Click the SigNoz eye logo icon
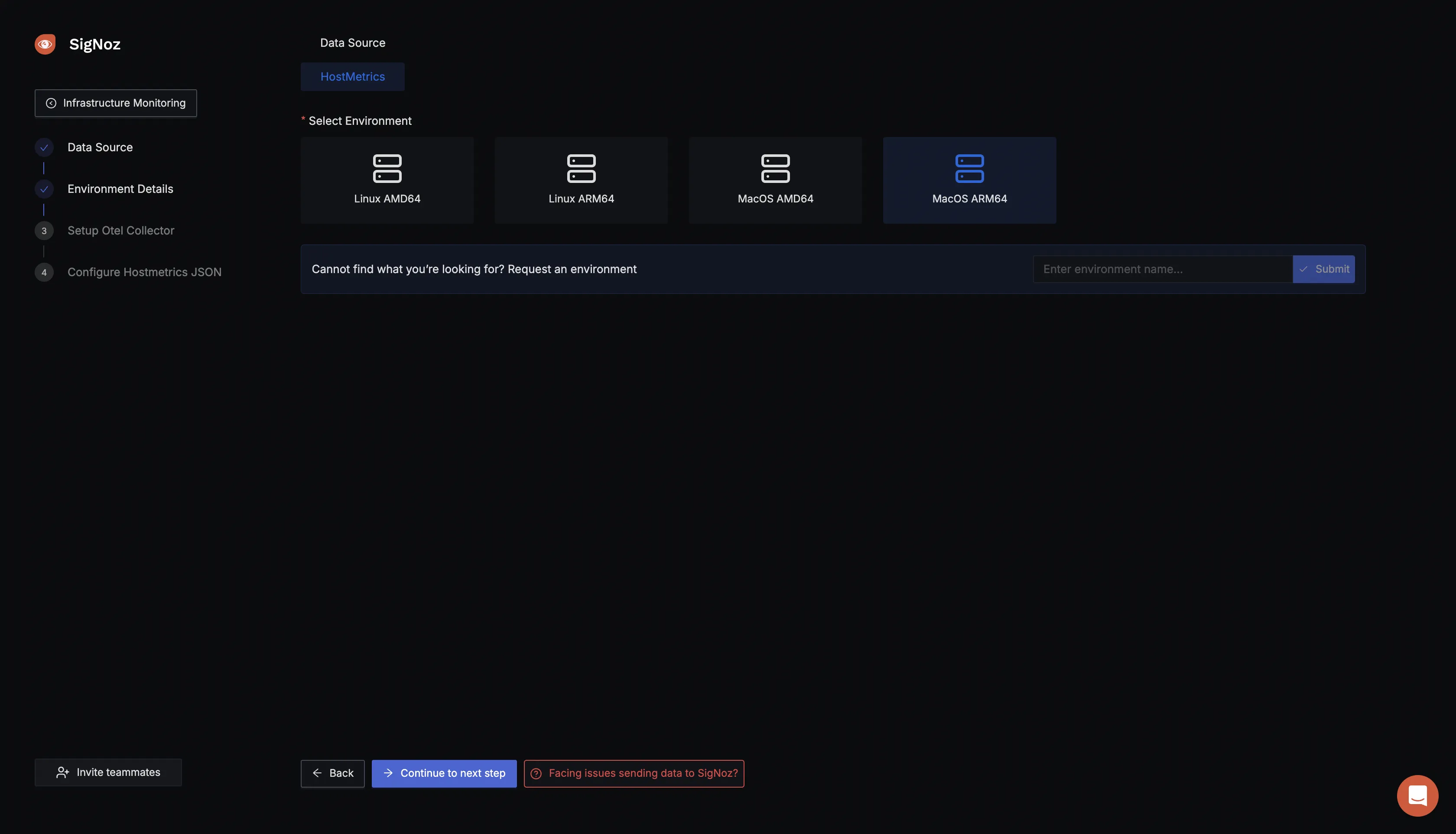The image size is (1456, 834). pyautogui.click(x=45, y=44)
